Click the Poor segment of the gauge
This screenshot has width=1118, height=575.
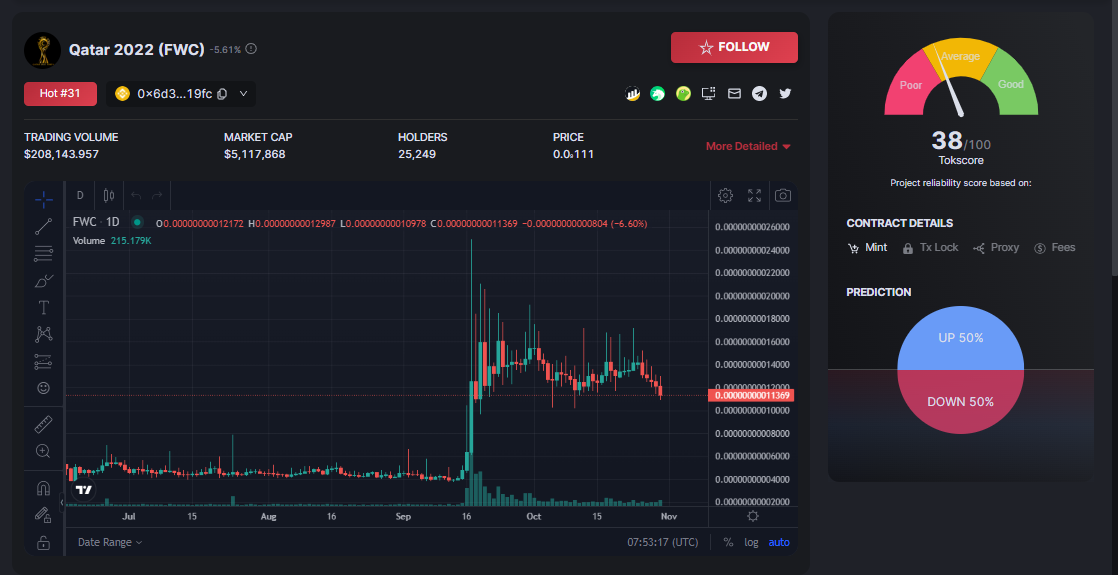(910, 85)
